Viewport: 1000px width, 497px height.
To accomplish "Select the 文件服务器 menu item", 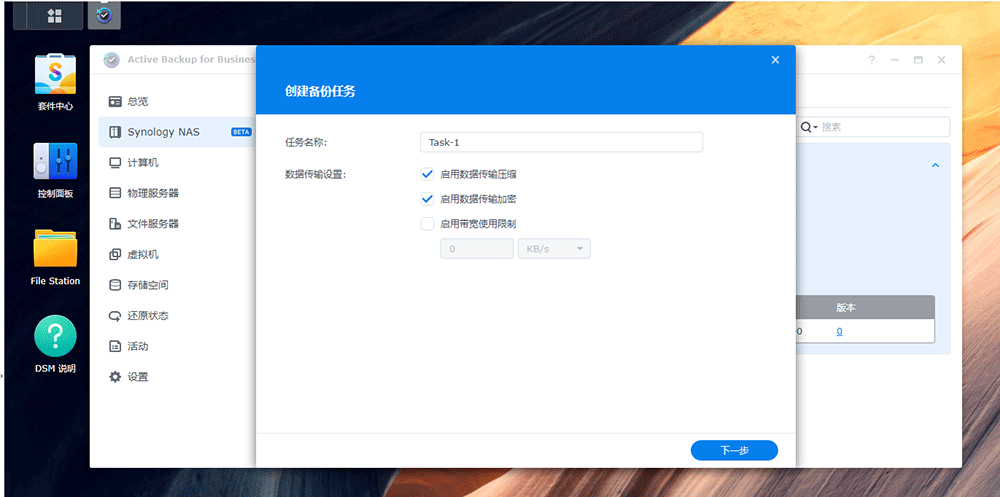I will tap(177, 224).
